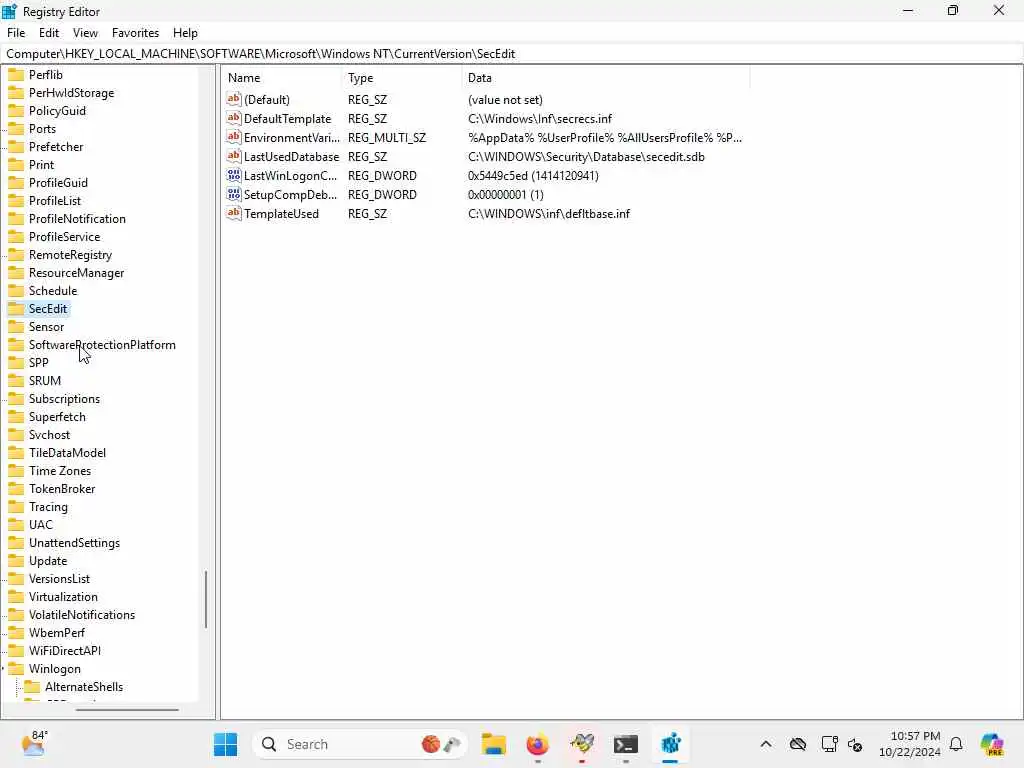Select the TemplateUsed string value icon

pos(234,213)
